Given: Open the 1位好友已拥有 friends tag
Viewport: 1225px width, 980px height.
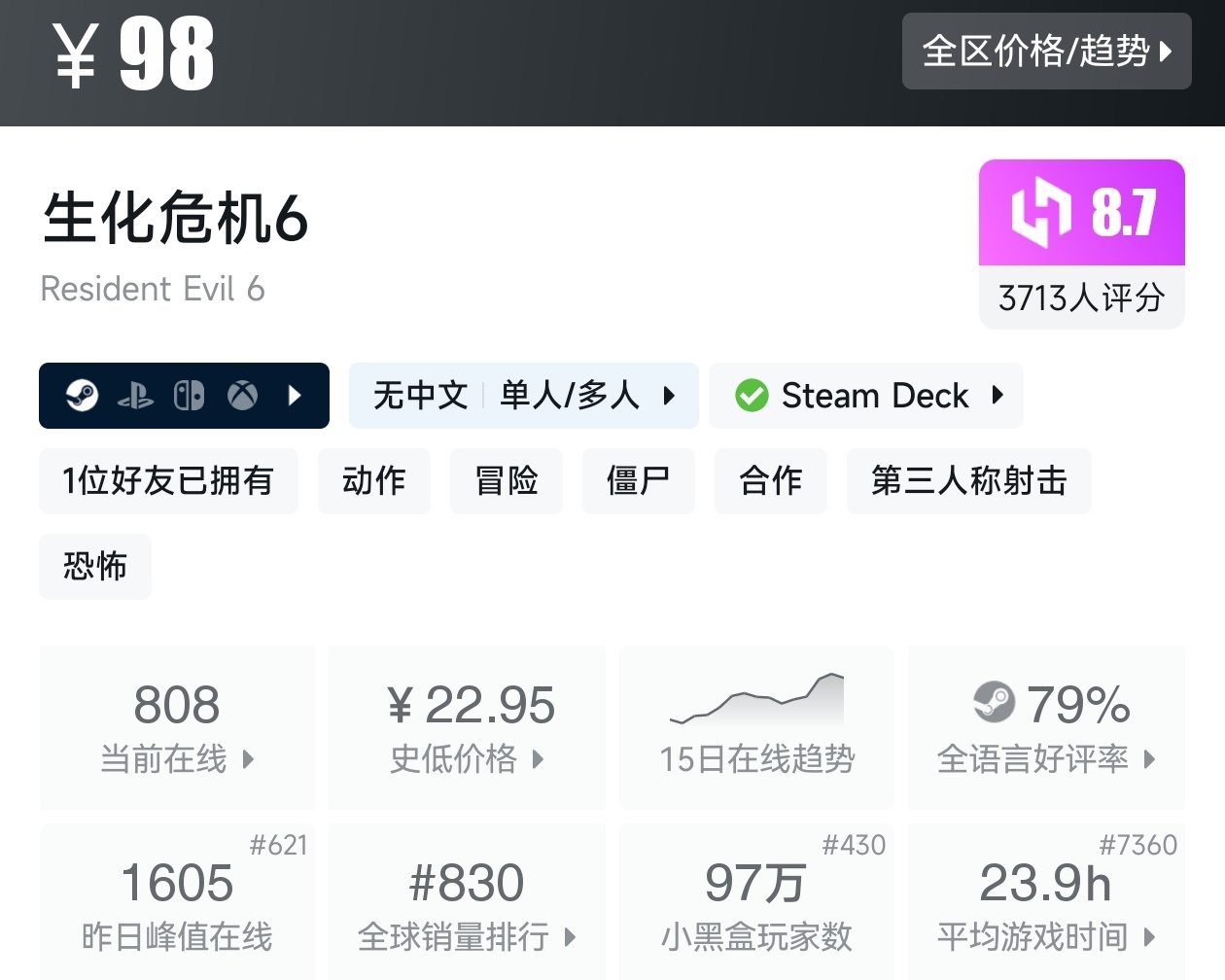Looking at the screenshot, I should point(168,480).
